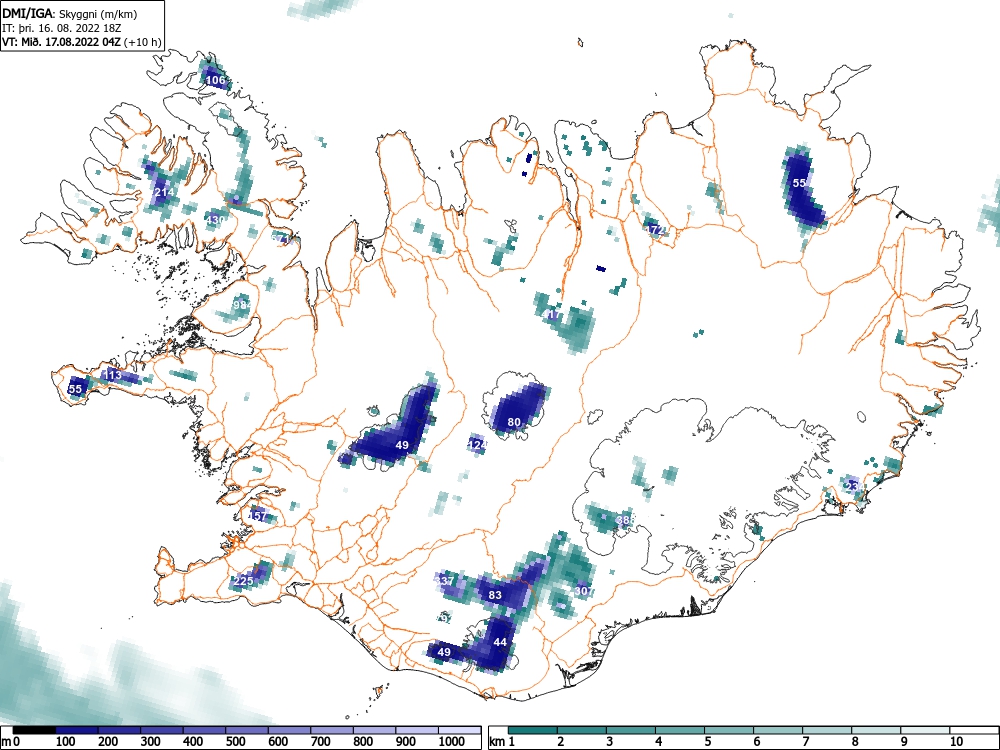Click the '225' label on Reykjanes
The height and width of the screenshot is (750, 1000).
[x=244, y=581]
